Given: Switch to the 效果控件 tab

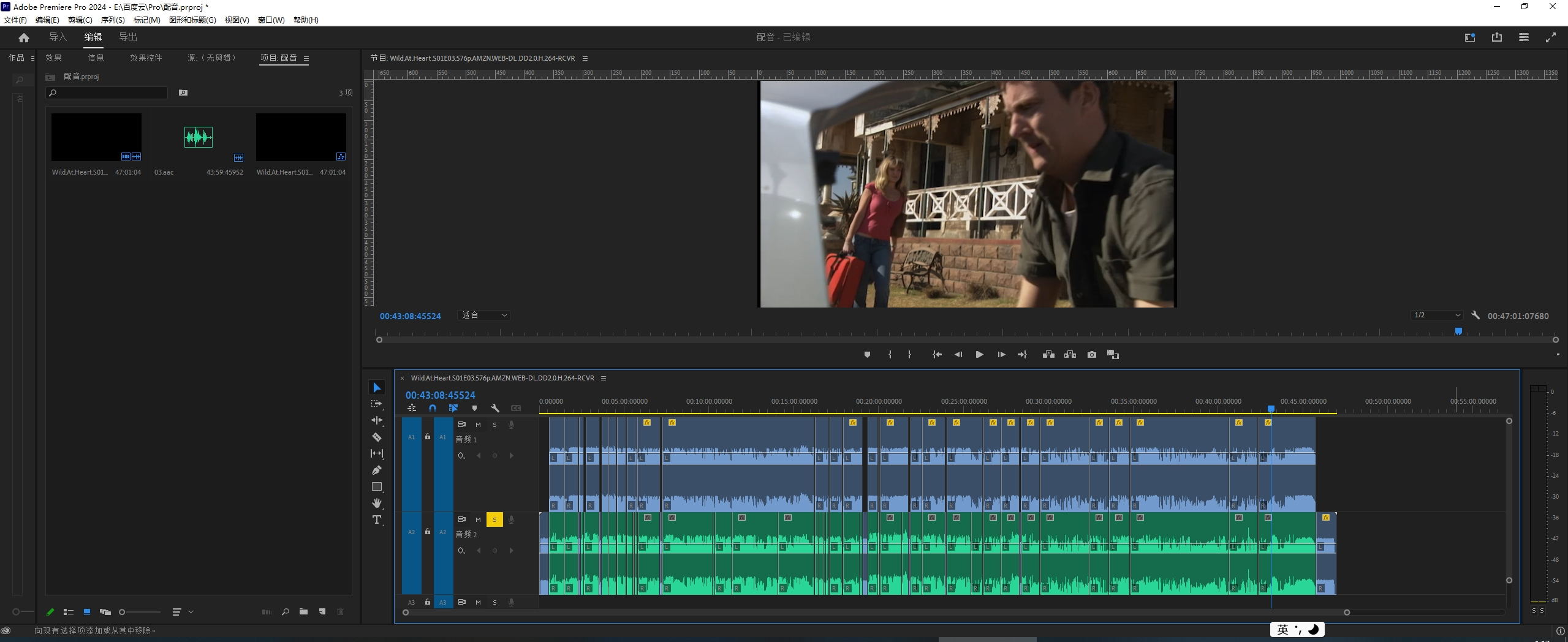Looking at the screenshot, I should point(146,58).
